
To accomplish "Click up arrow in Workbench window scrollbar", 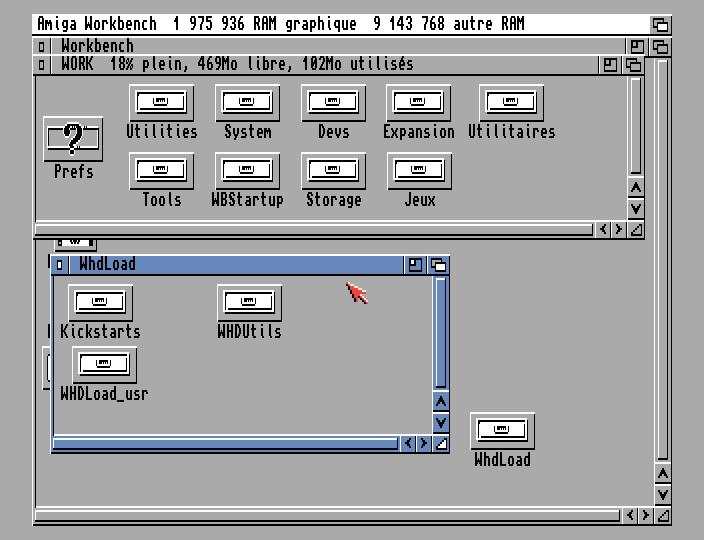I will (x=663, y=474).
